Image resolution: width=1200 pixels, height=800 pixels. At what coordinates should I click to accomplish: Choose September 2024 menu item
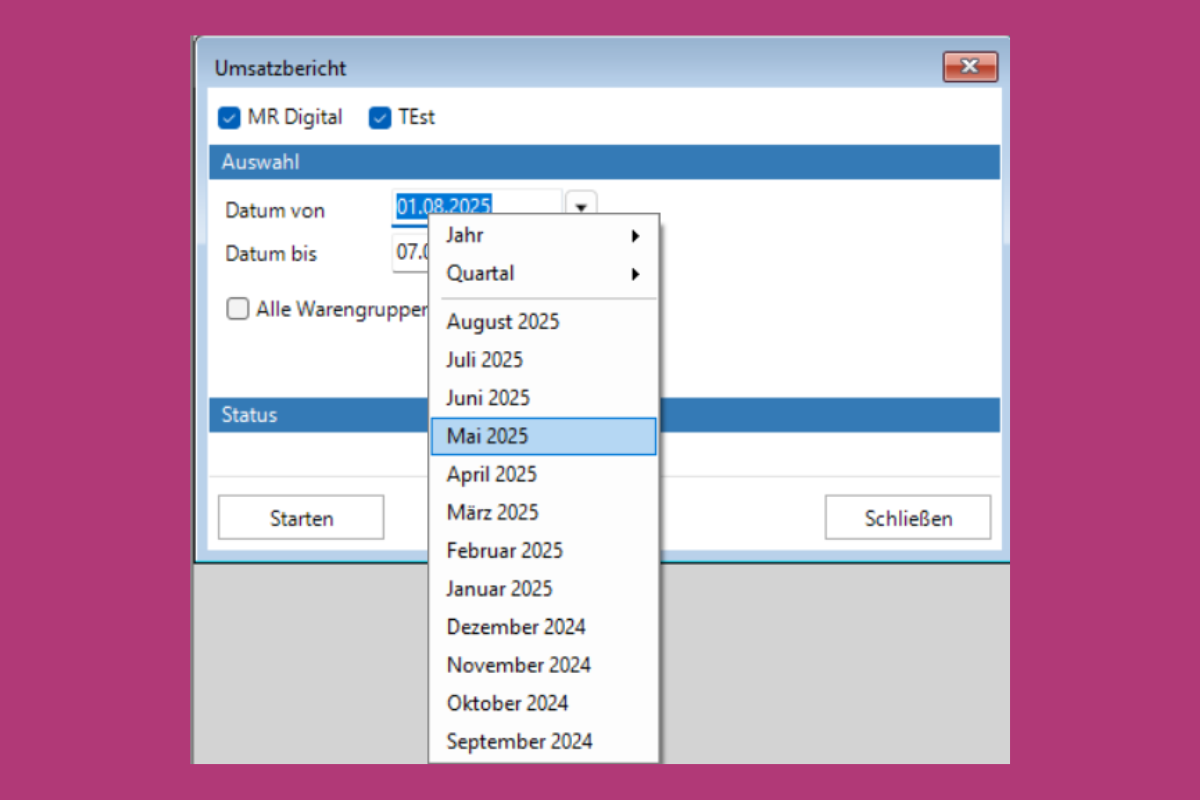[519, 741]
